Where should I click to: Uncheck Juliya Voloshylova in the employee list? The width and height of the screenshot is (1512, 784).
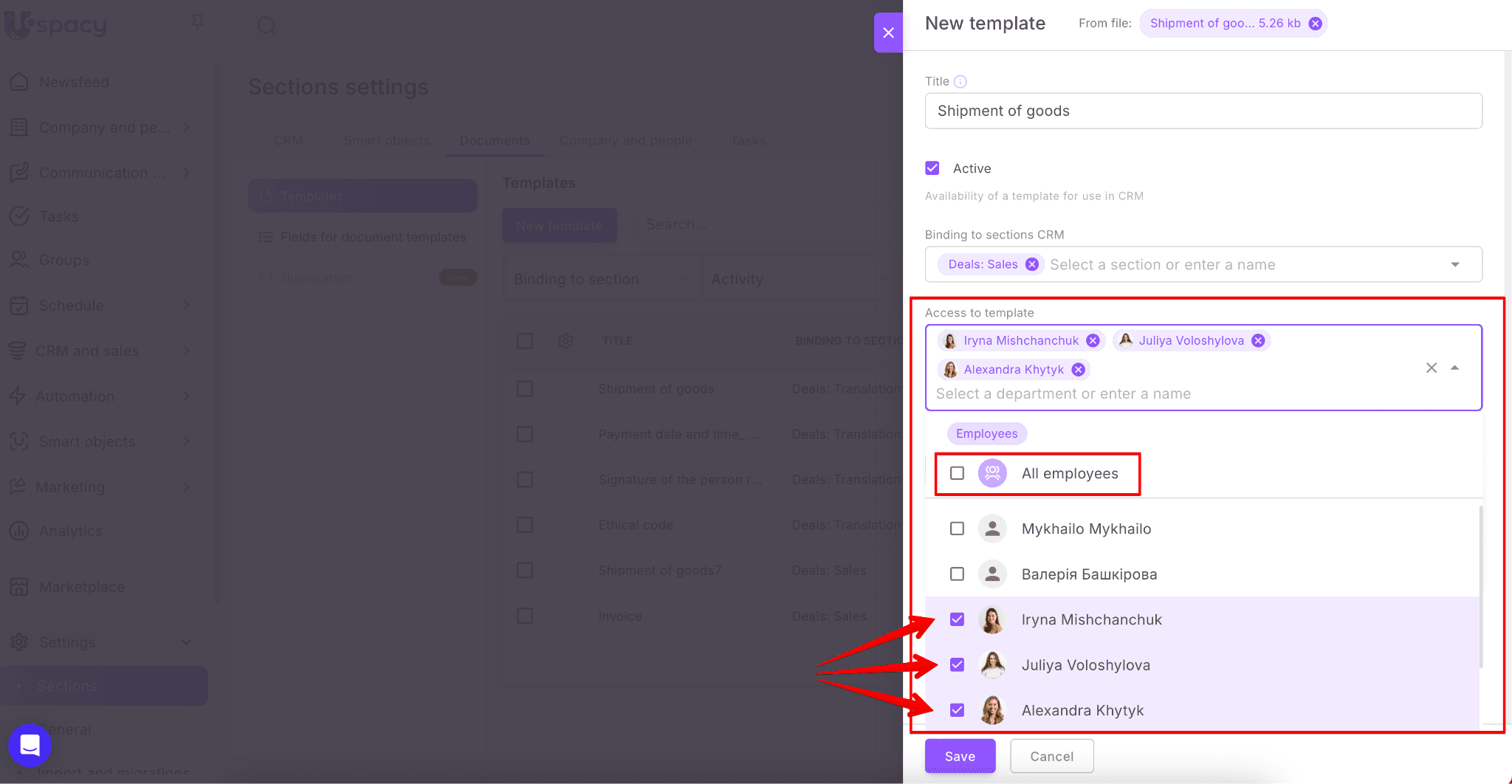pos(957,665)
